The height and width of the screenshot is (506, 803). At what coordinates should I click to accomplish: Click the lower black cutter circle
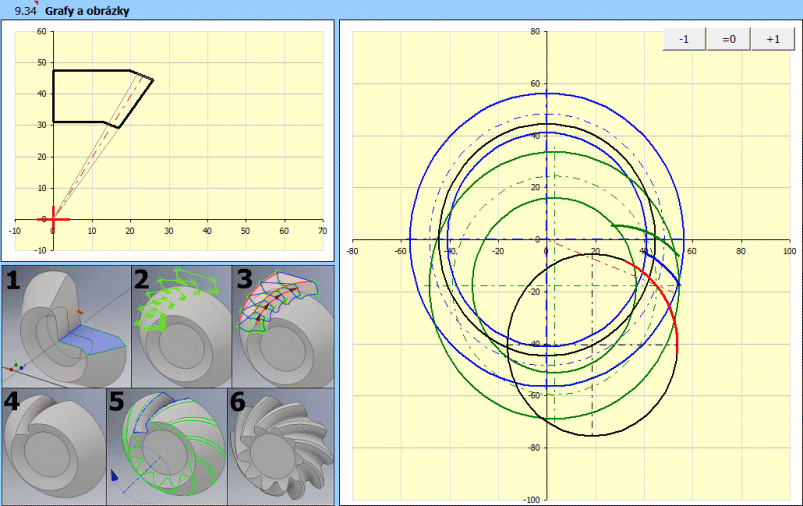(594, 435)
